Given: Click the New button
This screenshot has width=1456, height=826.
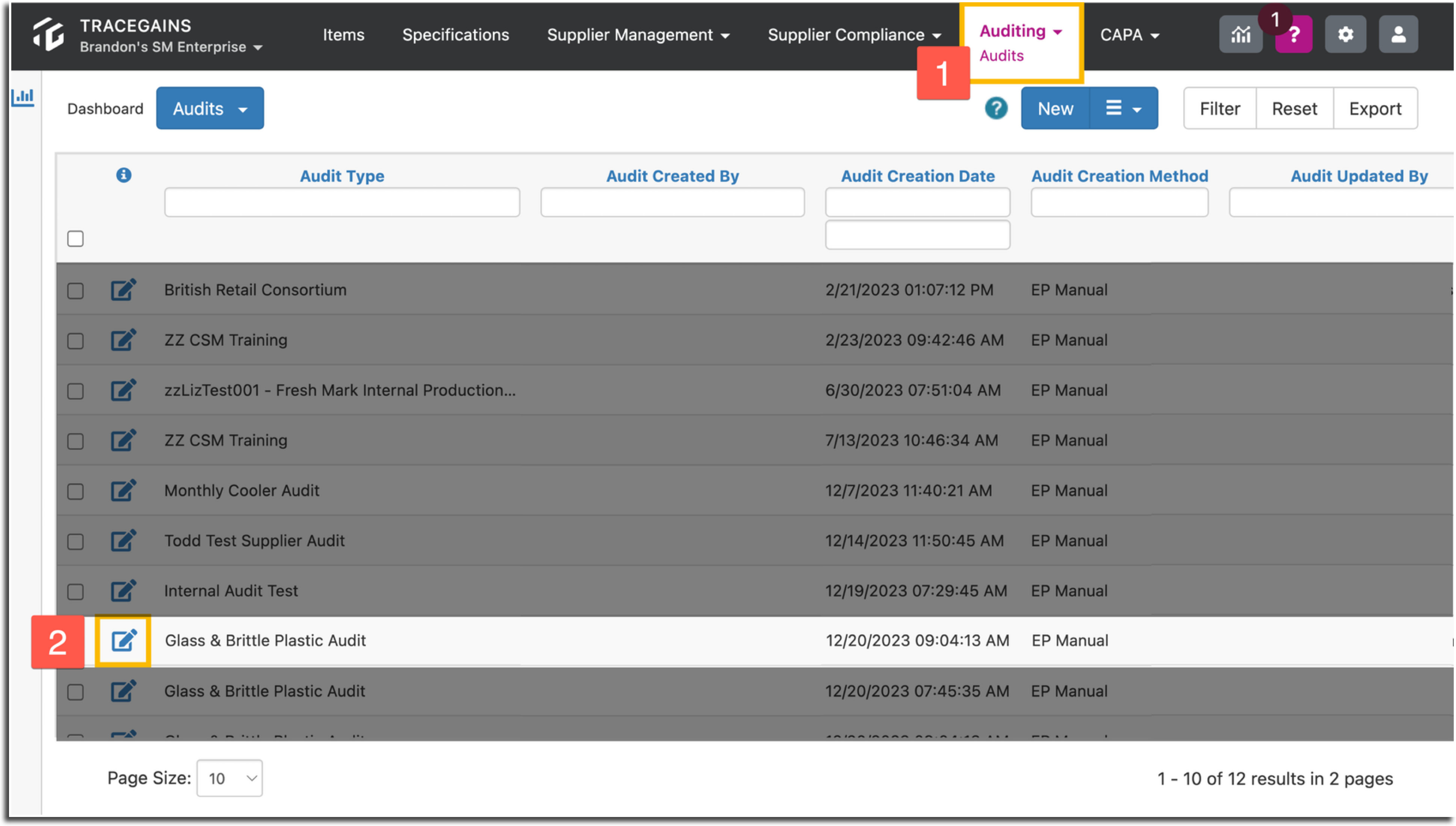Looking at the screenshot, I should point(1055,108).
